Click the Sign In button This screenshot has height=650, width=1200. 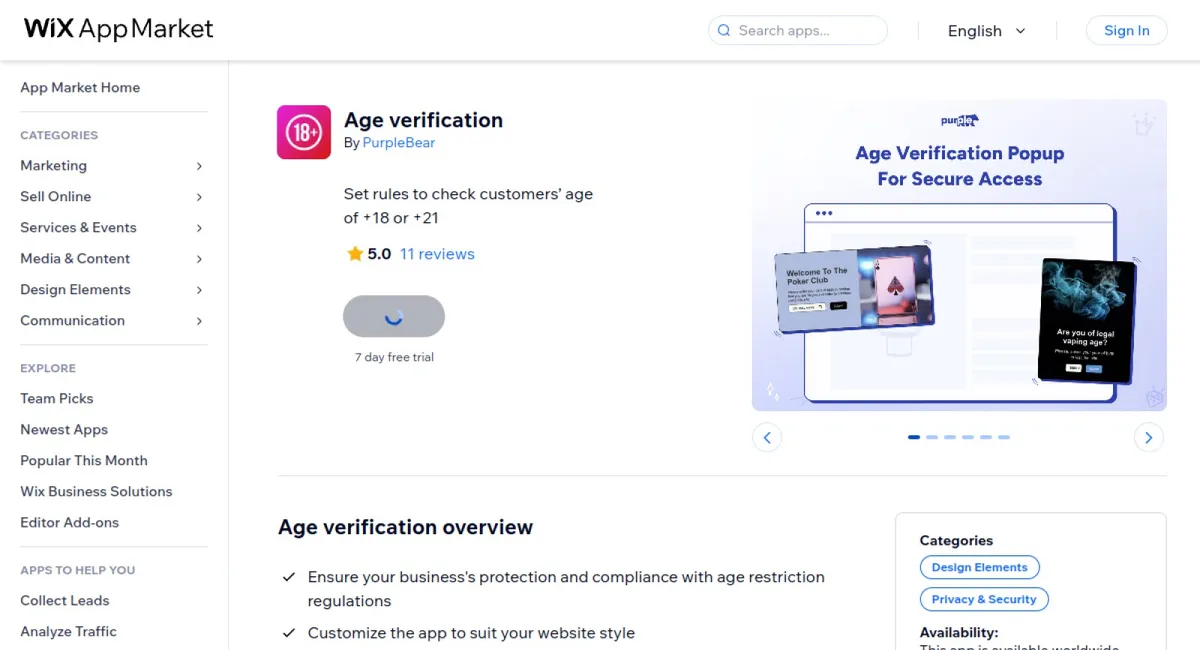coord(1126,30)
